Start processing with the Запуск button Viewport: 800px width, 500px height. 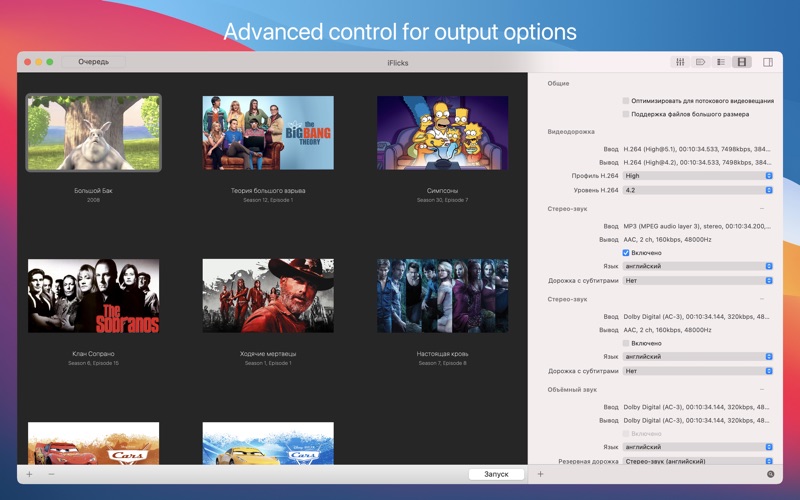496,474
